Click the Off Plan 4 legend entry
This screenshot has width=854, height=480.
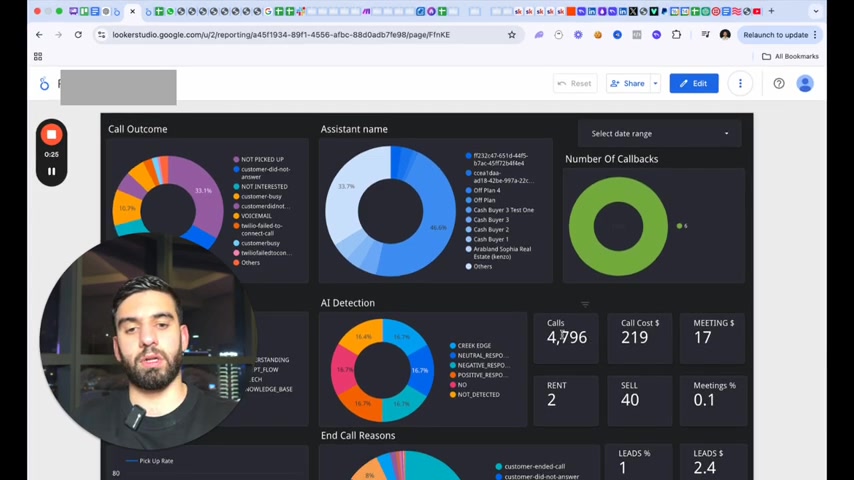click(483, 190)
